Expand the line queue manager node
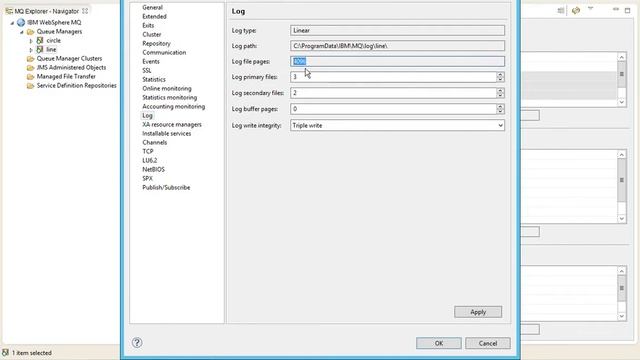Screen dimensions: 640x360 tap(31, 50)
